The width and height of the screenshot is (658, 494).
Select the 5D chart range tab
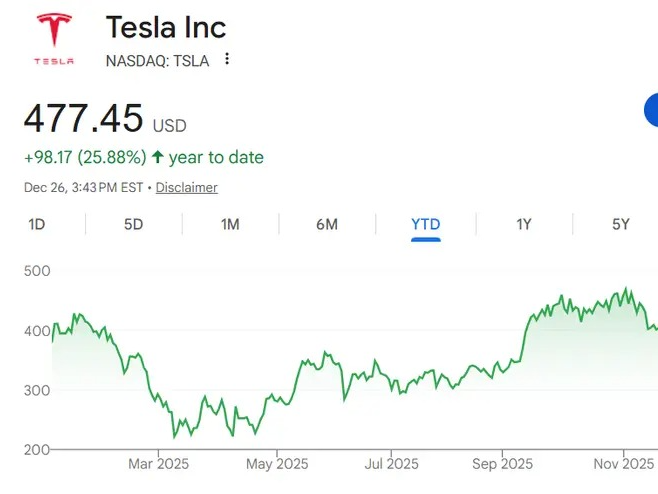click(133, 224)
